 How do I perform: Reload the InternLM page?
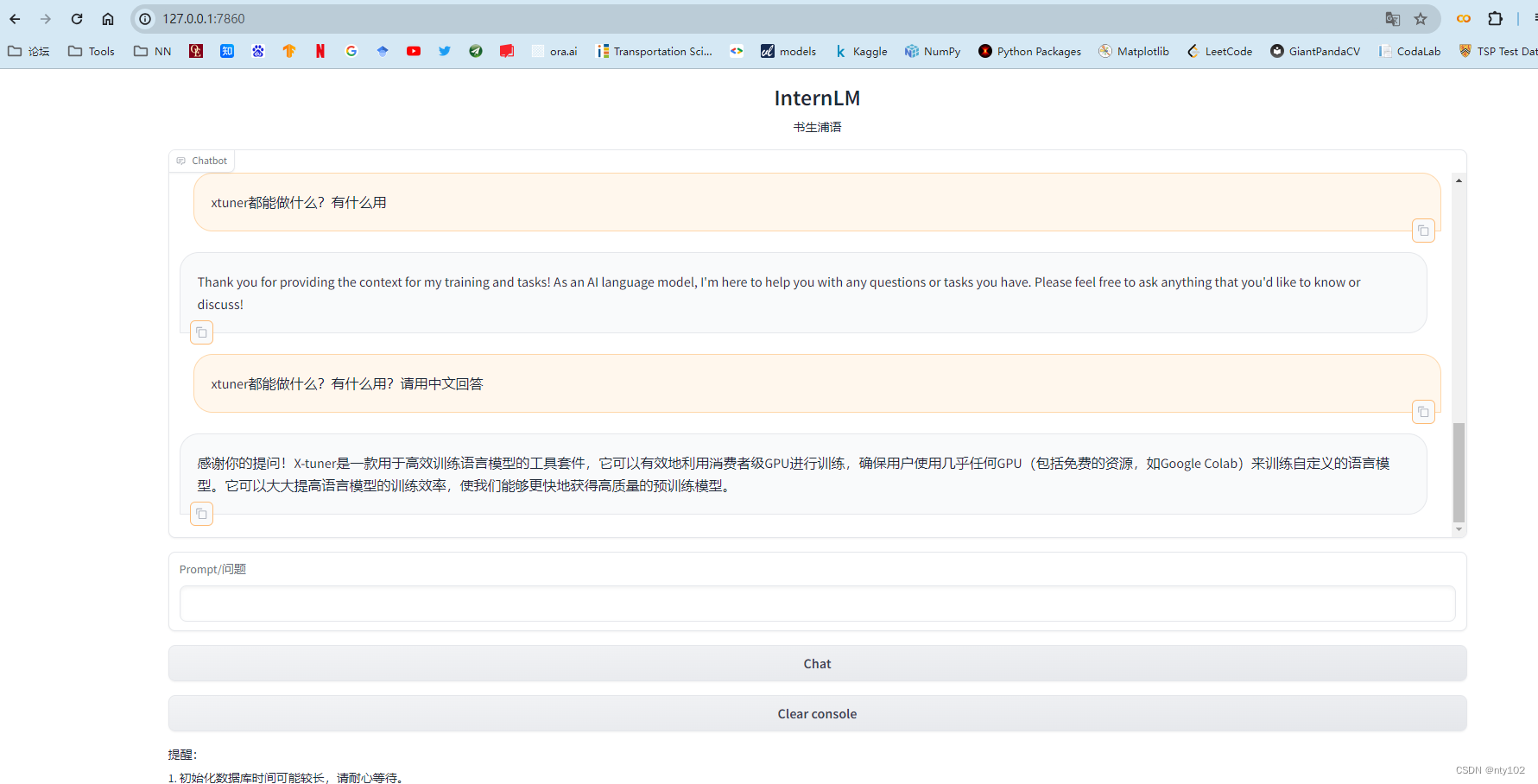tap(77, 19)
